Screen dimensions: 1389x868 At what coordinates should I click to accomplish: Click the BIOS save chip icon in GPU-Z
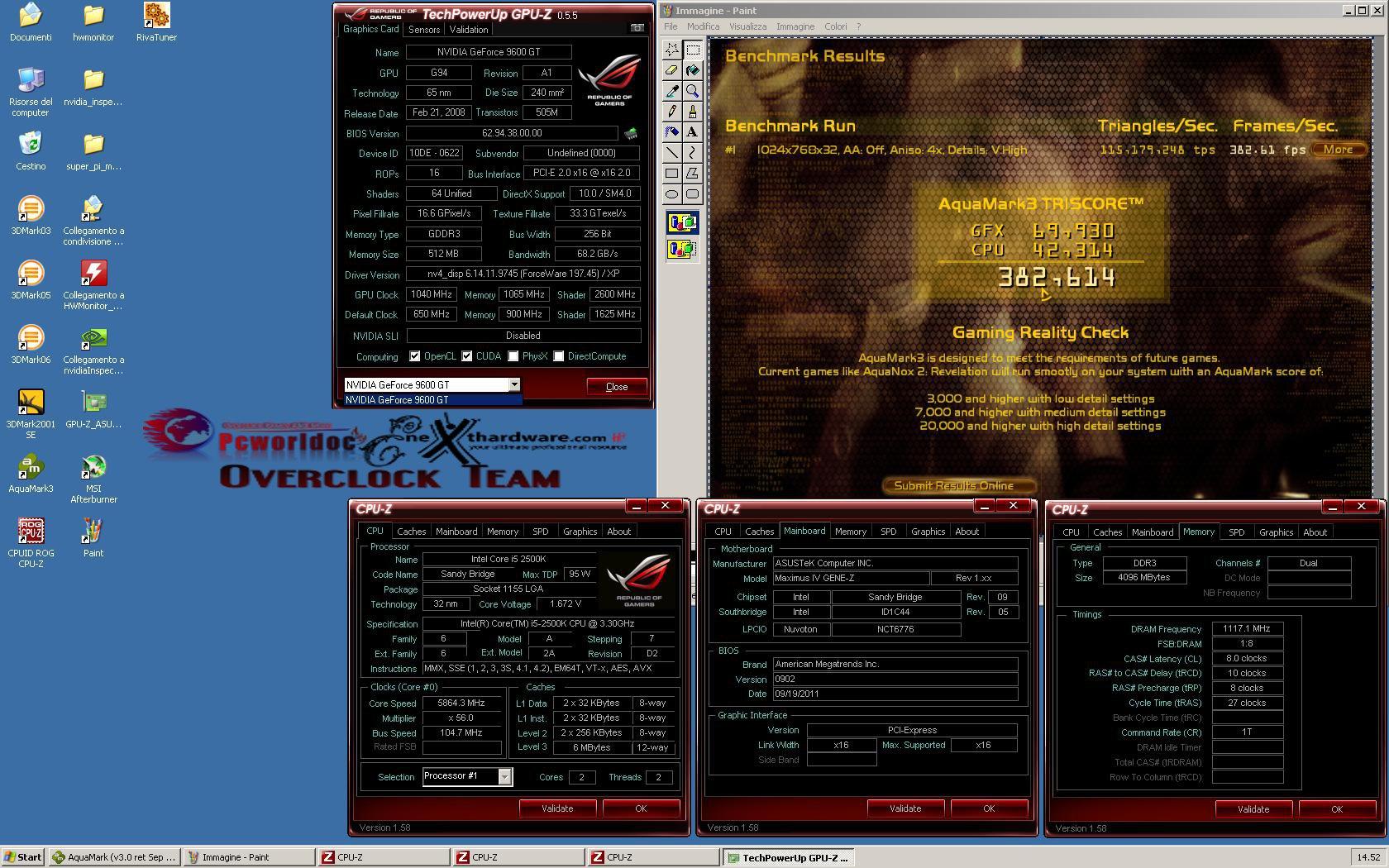pyautogui.click(x=631, y=133)
